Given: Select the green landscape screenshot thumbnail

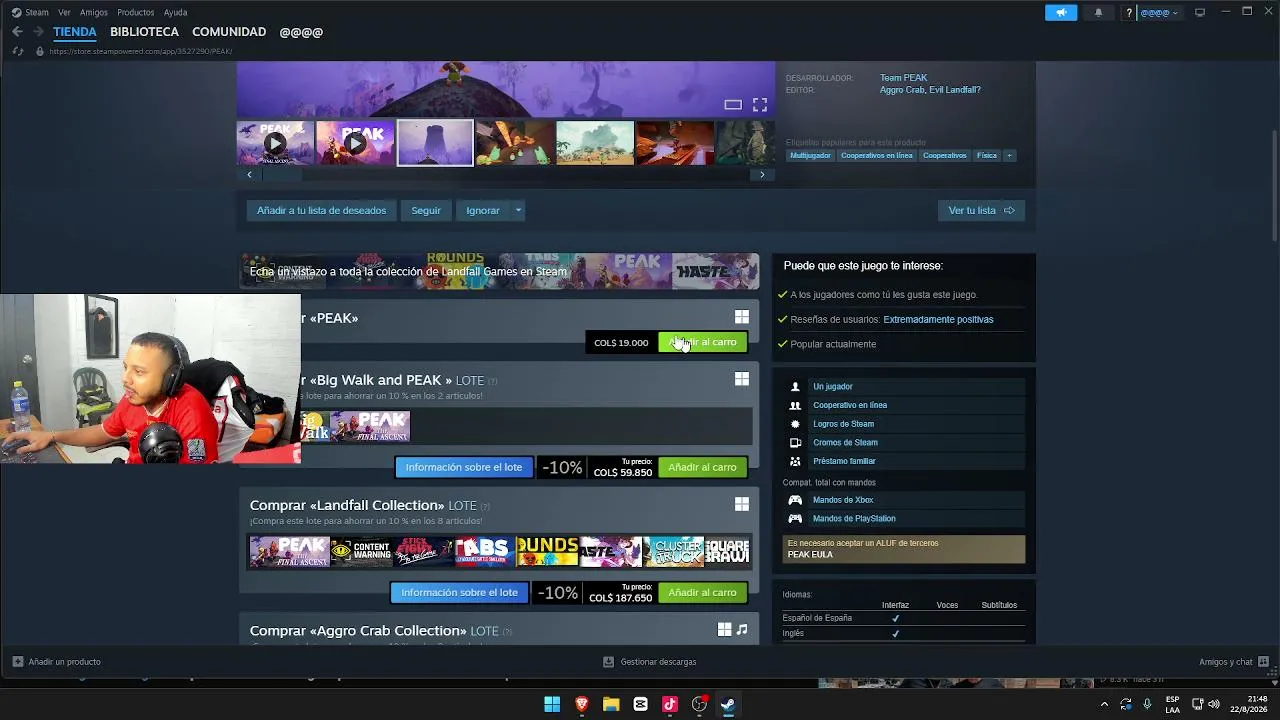Looking at the screenshot, I should point(595,143).
